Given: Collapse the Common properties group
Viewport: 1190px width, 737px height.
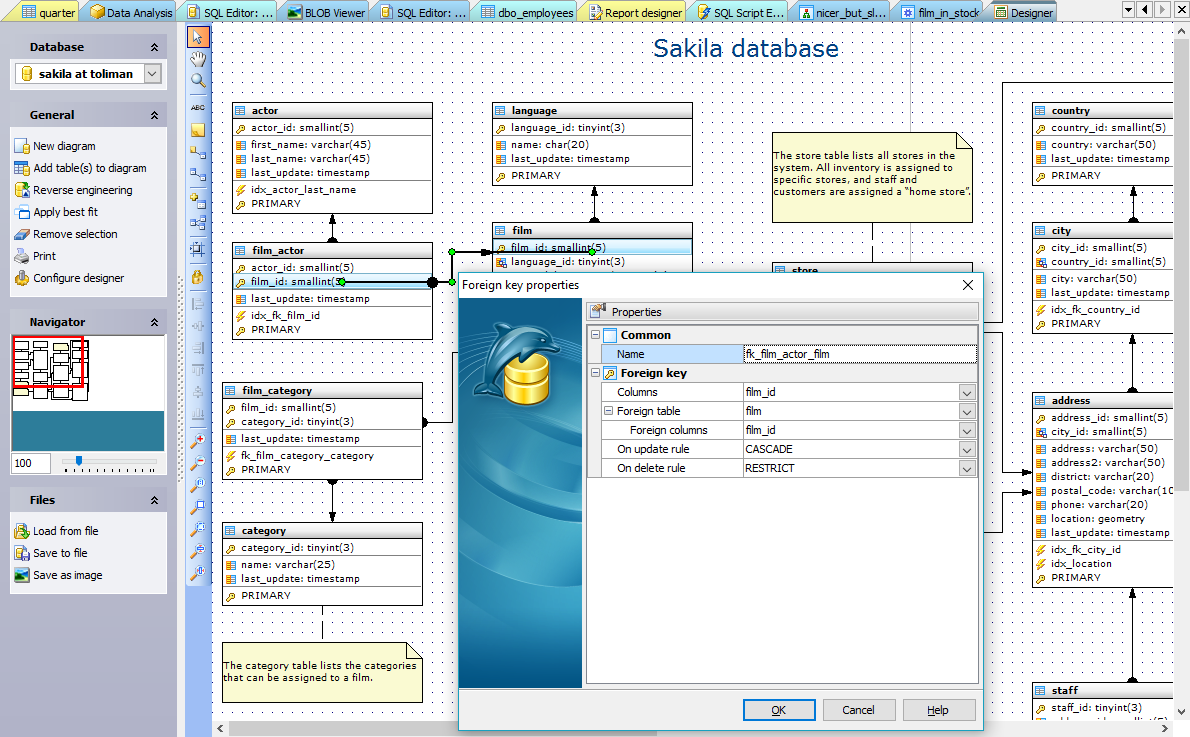Looking at the screenshot, I should click(596, 336).
